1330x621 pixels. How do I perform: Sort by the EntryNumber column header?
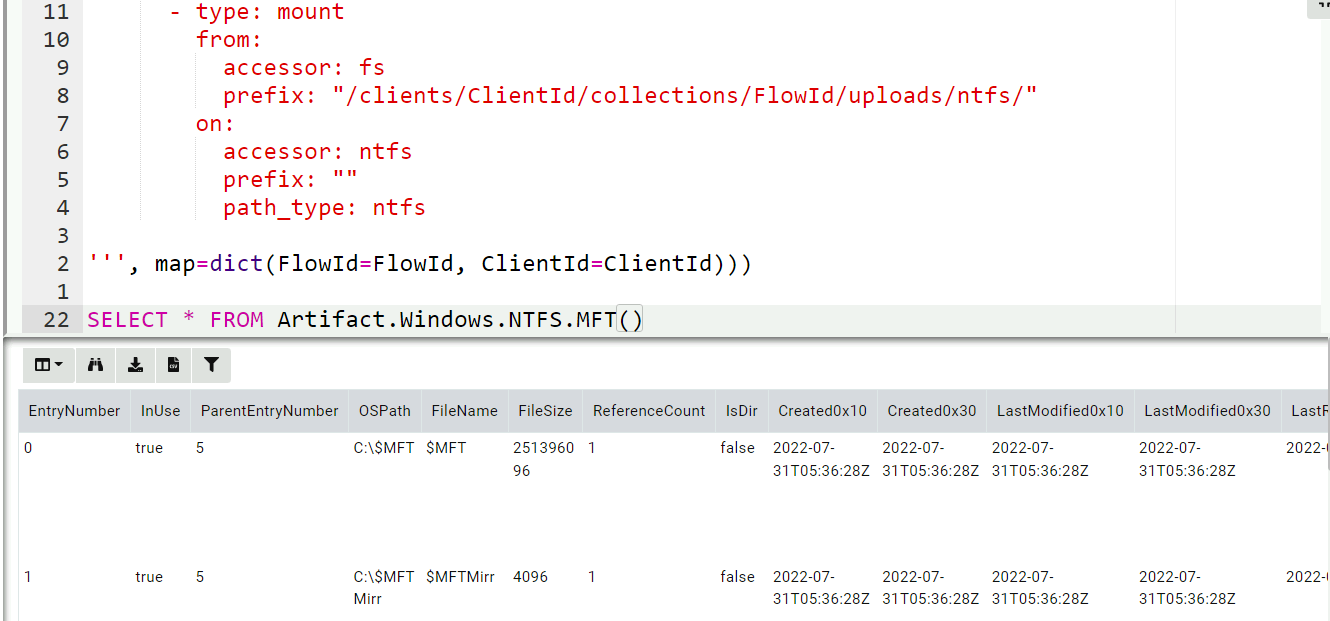click(73, 410)
